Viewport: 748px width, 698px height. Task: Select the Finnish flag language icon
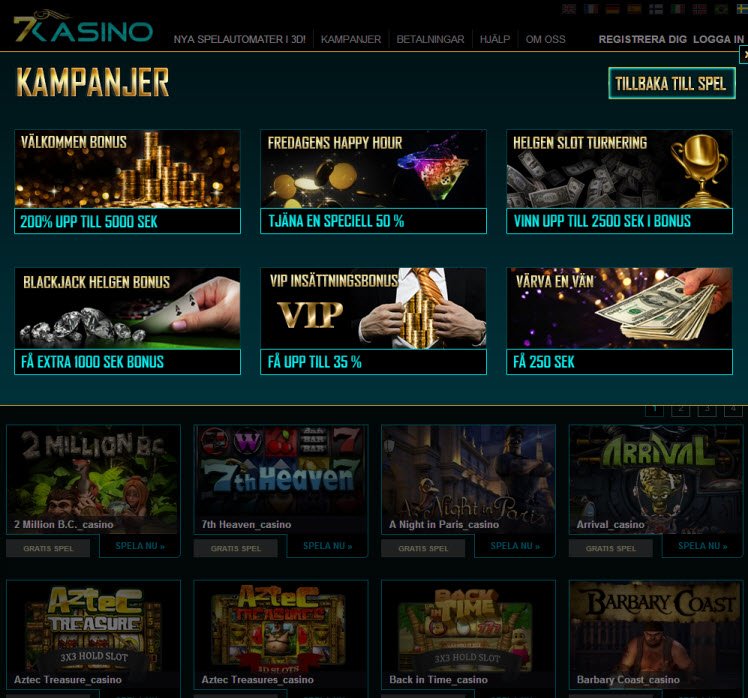click(656, 9)
